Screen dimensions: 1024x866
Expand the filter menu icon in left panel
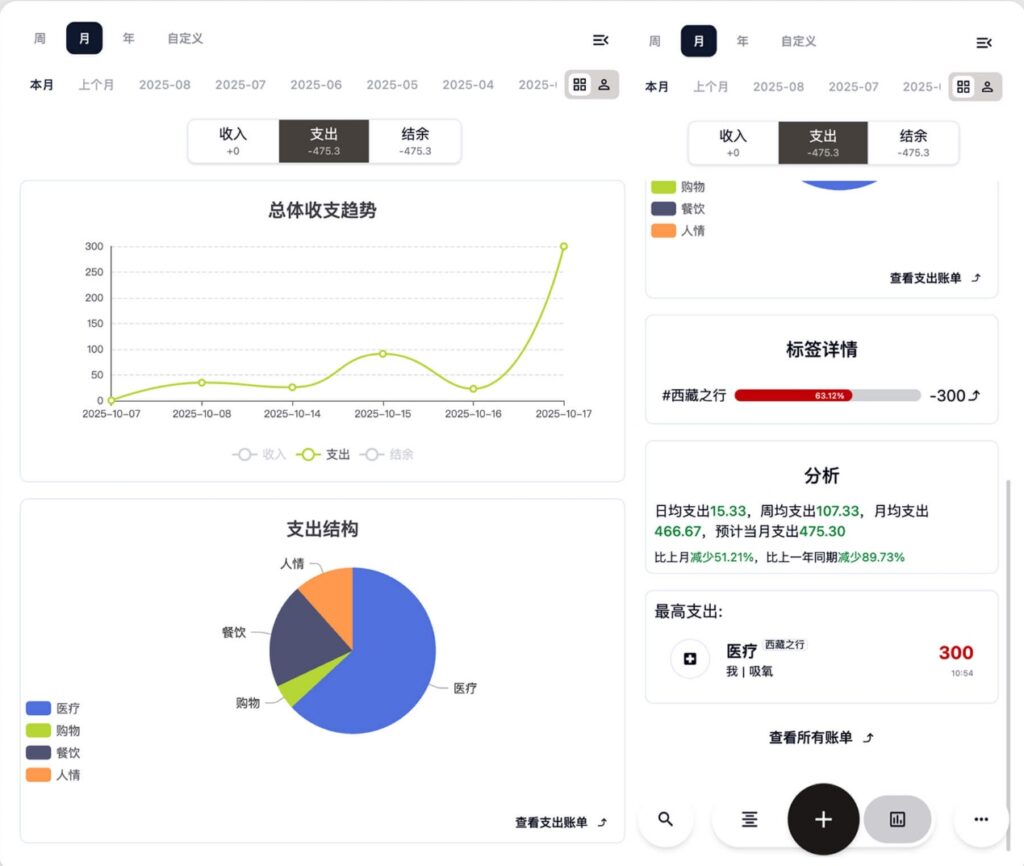[600, 40]
